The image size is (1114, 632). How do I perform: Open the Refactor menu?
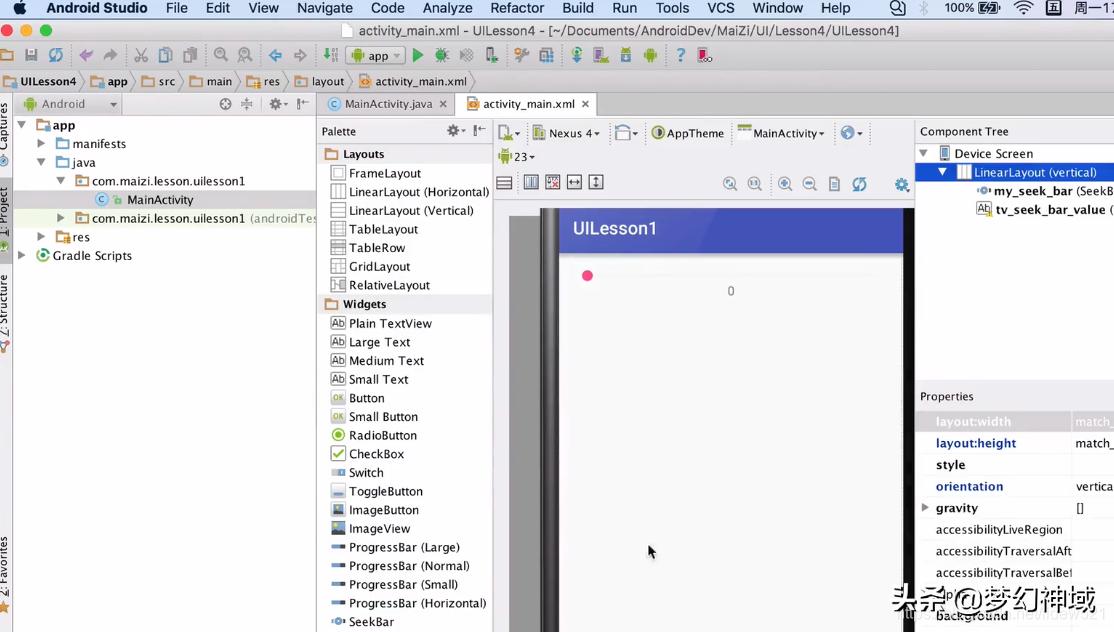tap(517, 8)
